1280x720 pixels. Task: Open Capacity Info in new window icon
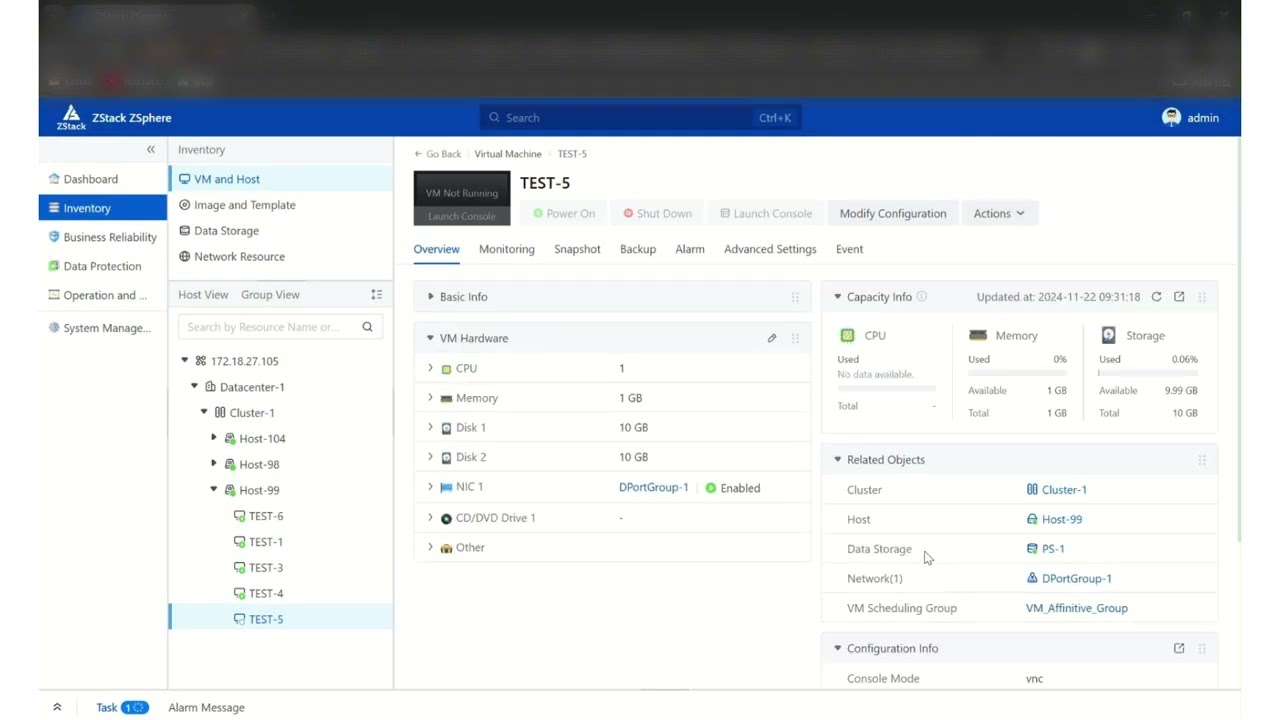tap(1179, 297)
